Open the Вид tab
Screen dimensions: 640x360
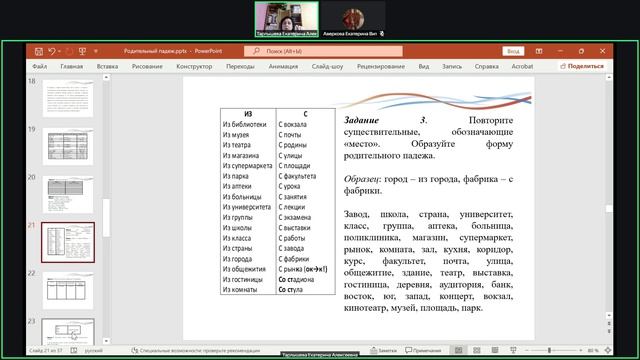tap(424, 66)
